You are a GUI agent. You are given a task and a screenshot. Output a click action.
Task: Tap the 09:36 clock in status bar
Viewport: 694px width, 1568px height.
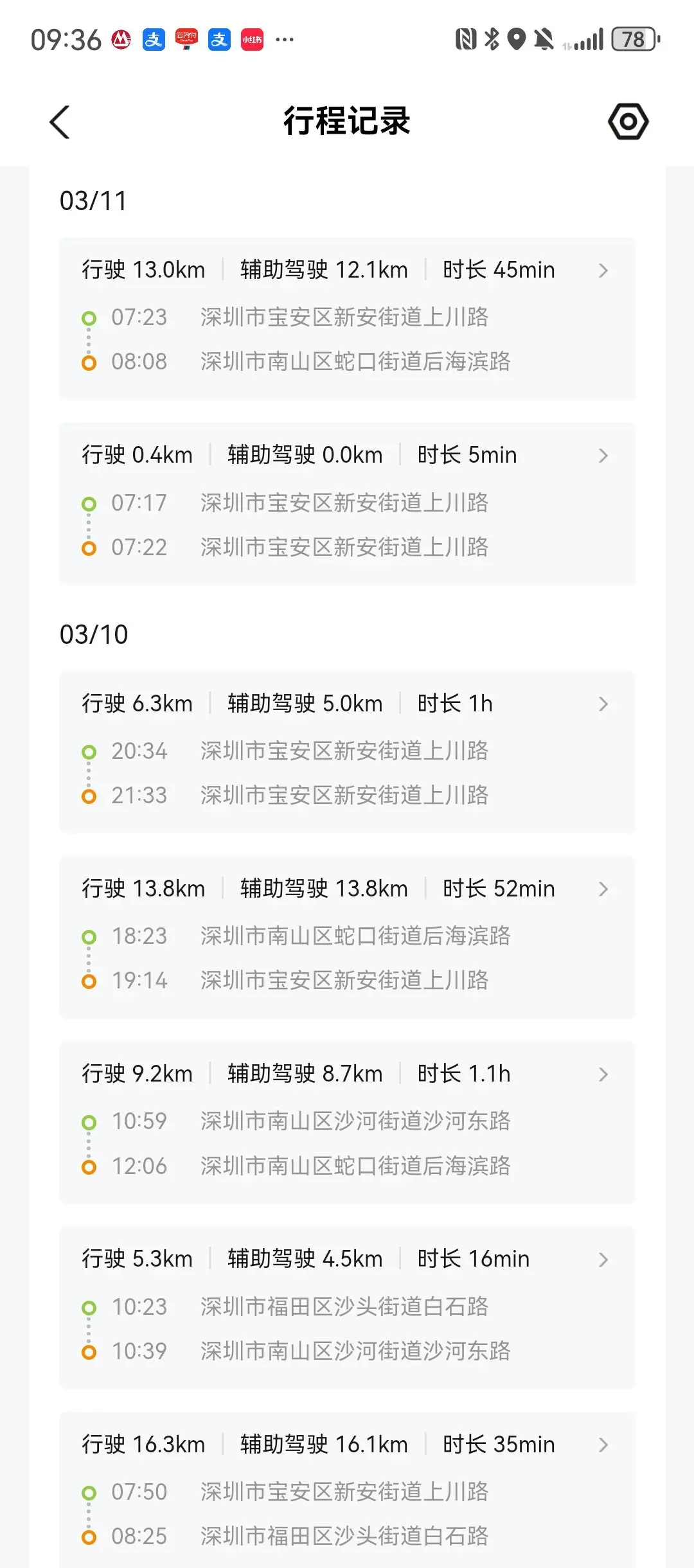coord(66,40)
